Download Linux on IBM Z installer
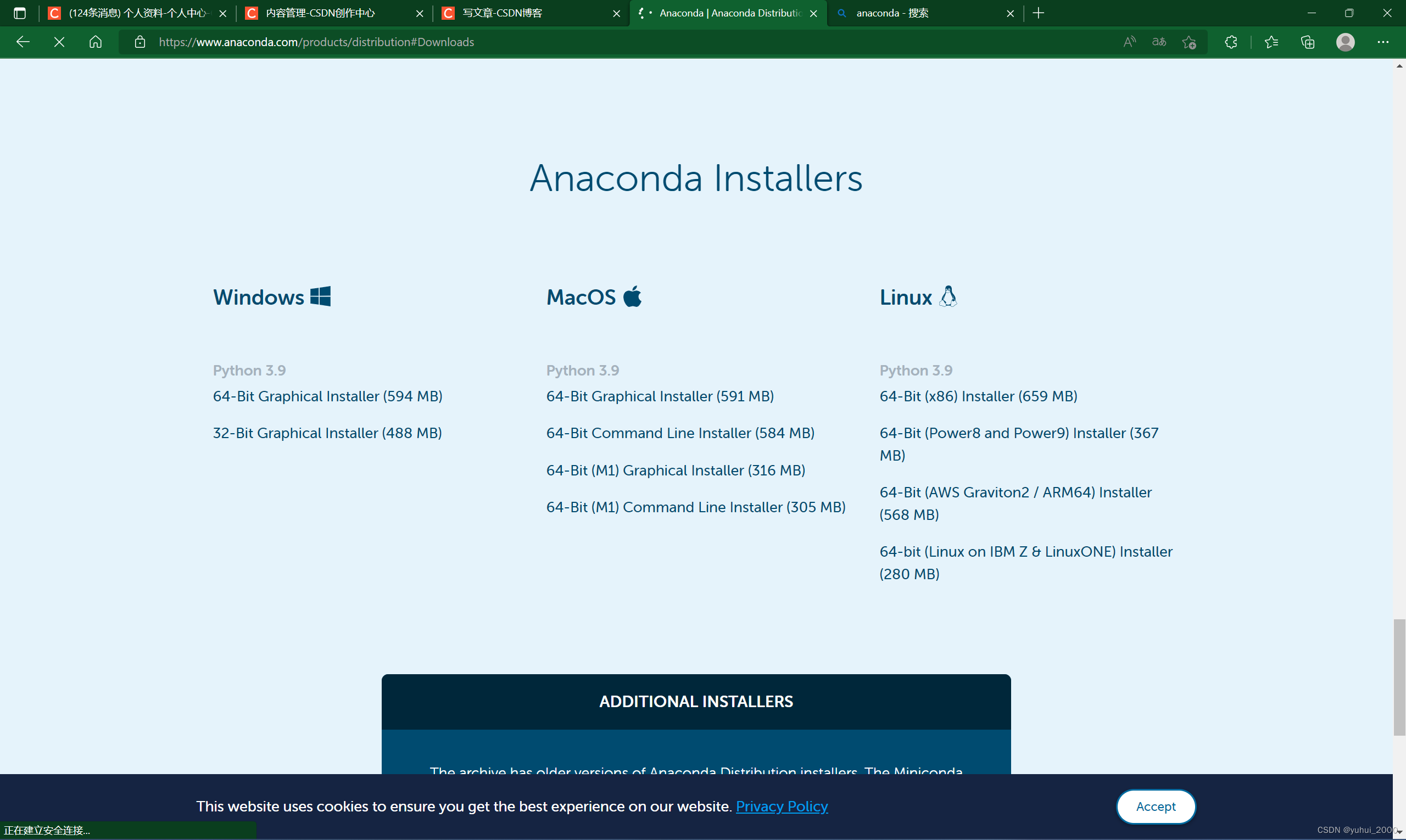 pos(1026,563)
